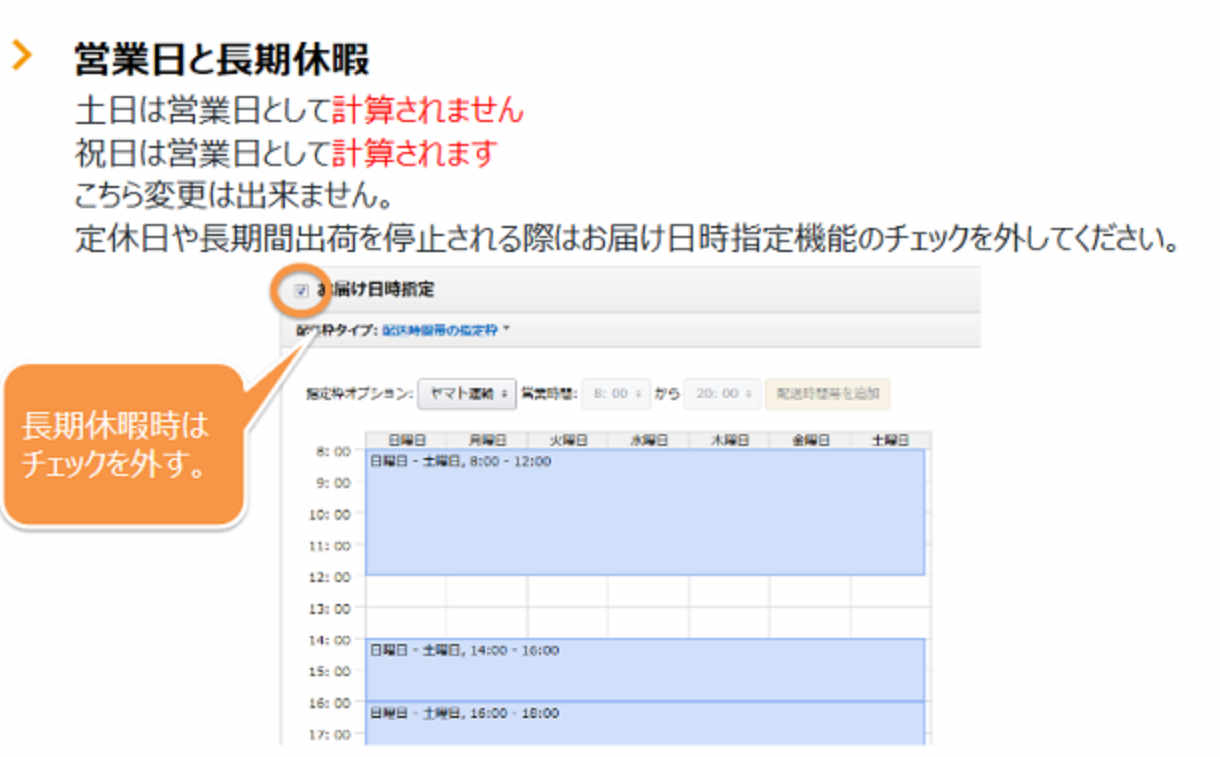Select the 14:00 - 16:00 delivery time block
This screenshot has width=1220, height=757.
[x=645, y=670]
